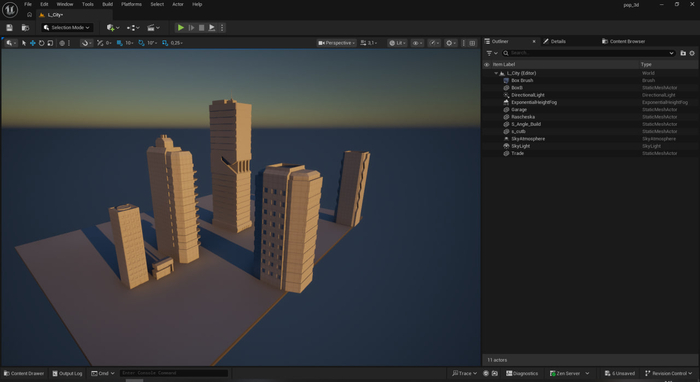Close the Outliner tab
Image resolution: width=700 pixels, height=382 pixels.
(x=534, y=41)
